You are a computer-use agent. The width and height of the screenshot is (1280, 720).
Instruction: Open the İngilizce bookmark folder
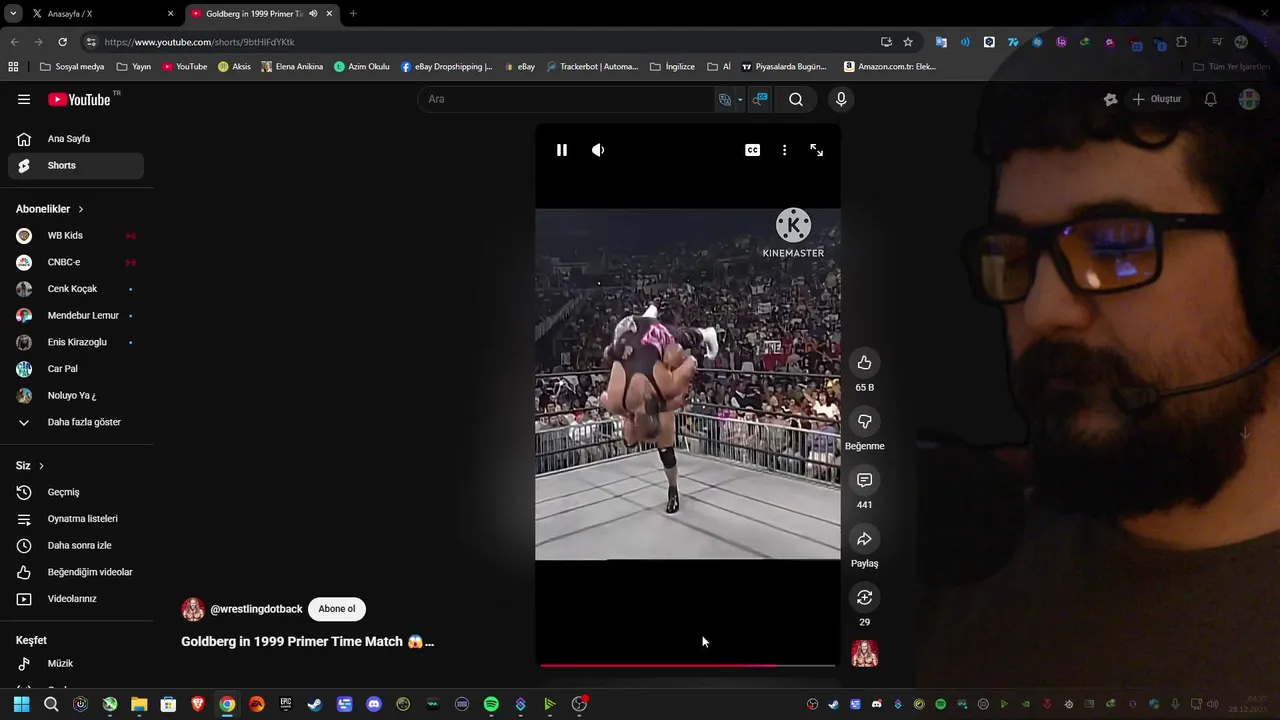pyautogui.click(x=673, y=67)
